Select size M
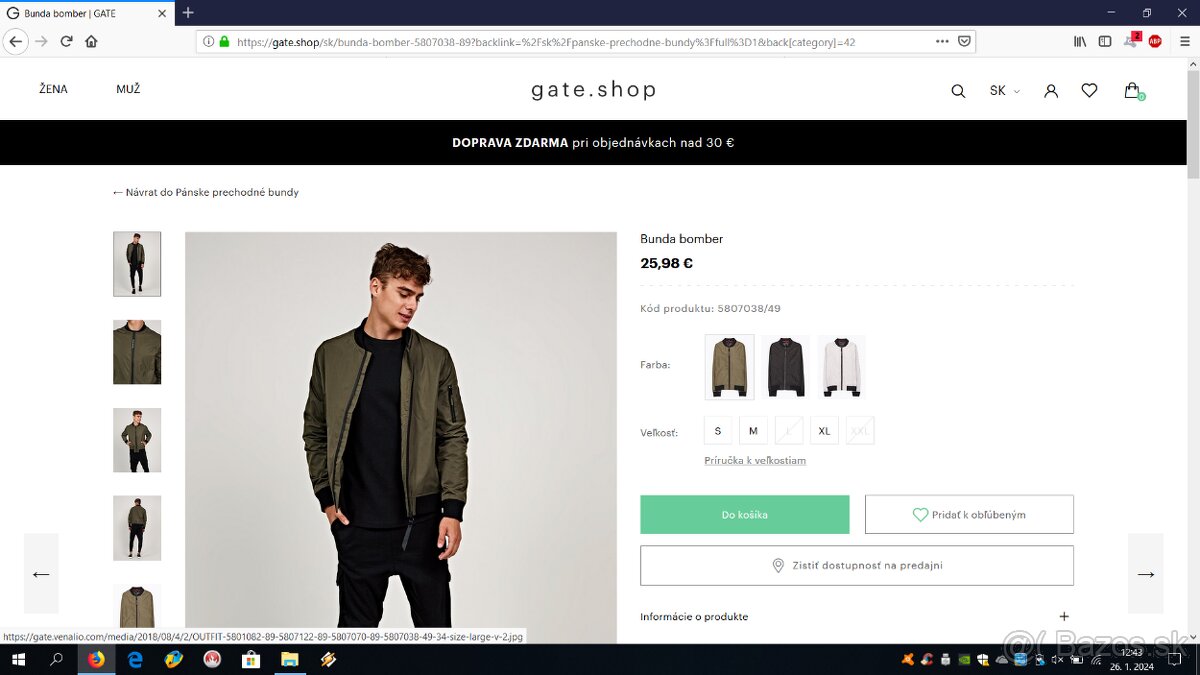 point(753,431)
